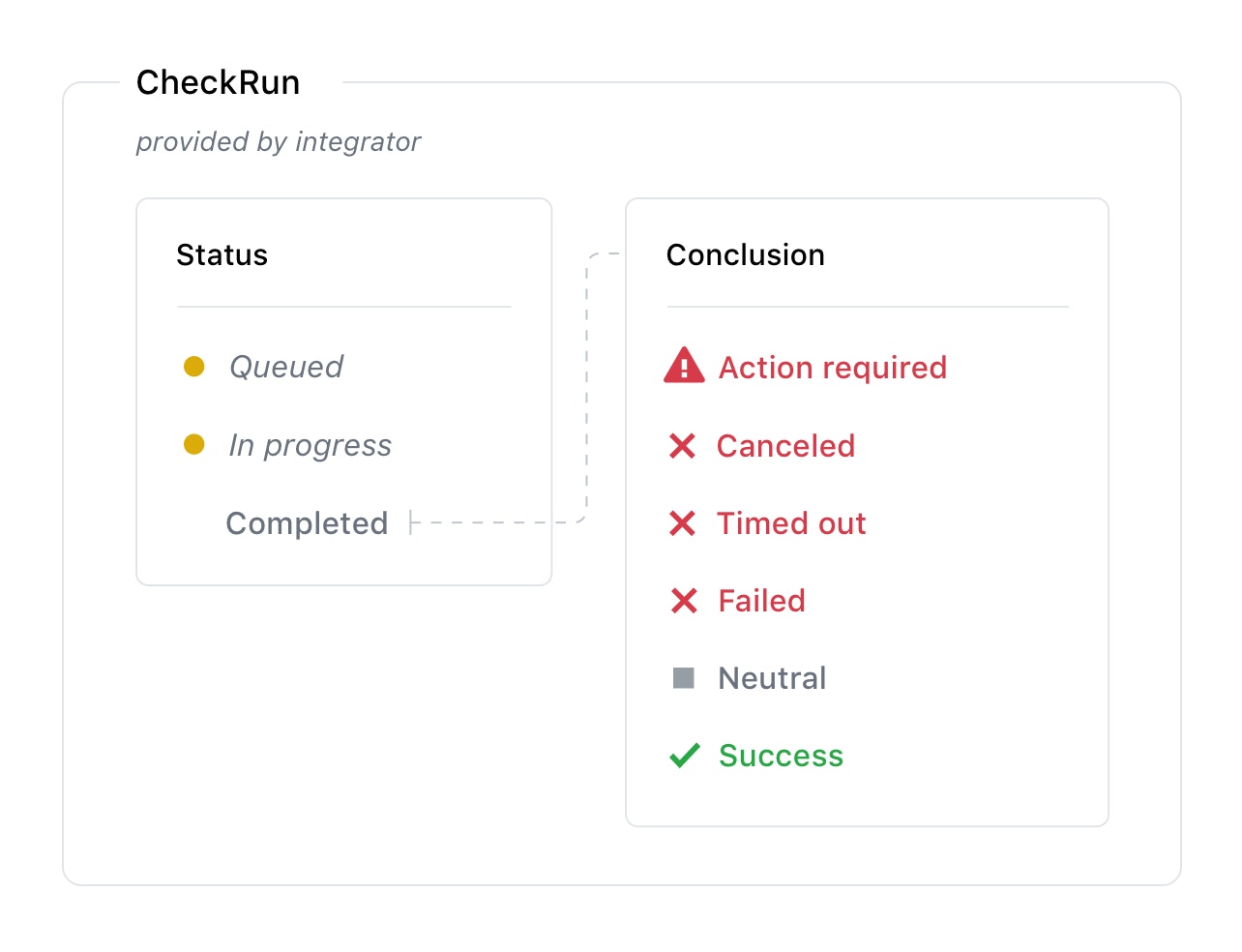The height and width of the screenshot is (952, 1242).
Task: Select the Completed status label
Action: click(x=307, y=523)
